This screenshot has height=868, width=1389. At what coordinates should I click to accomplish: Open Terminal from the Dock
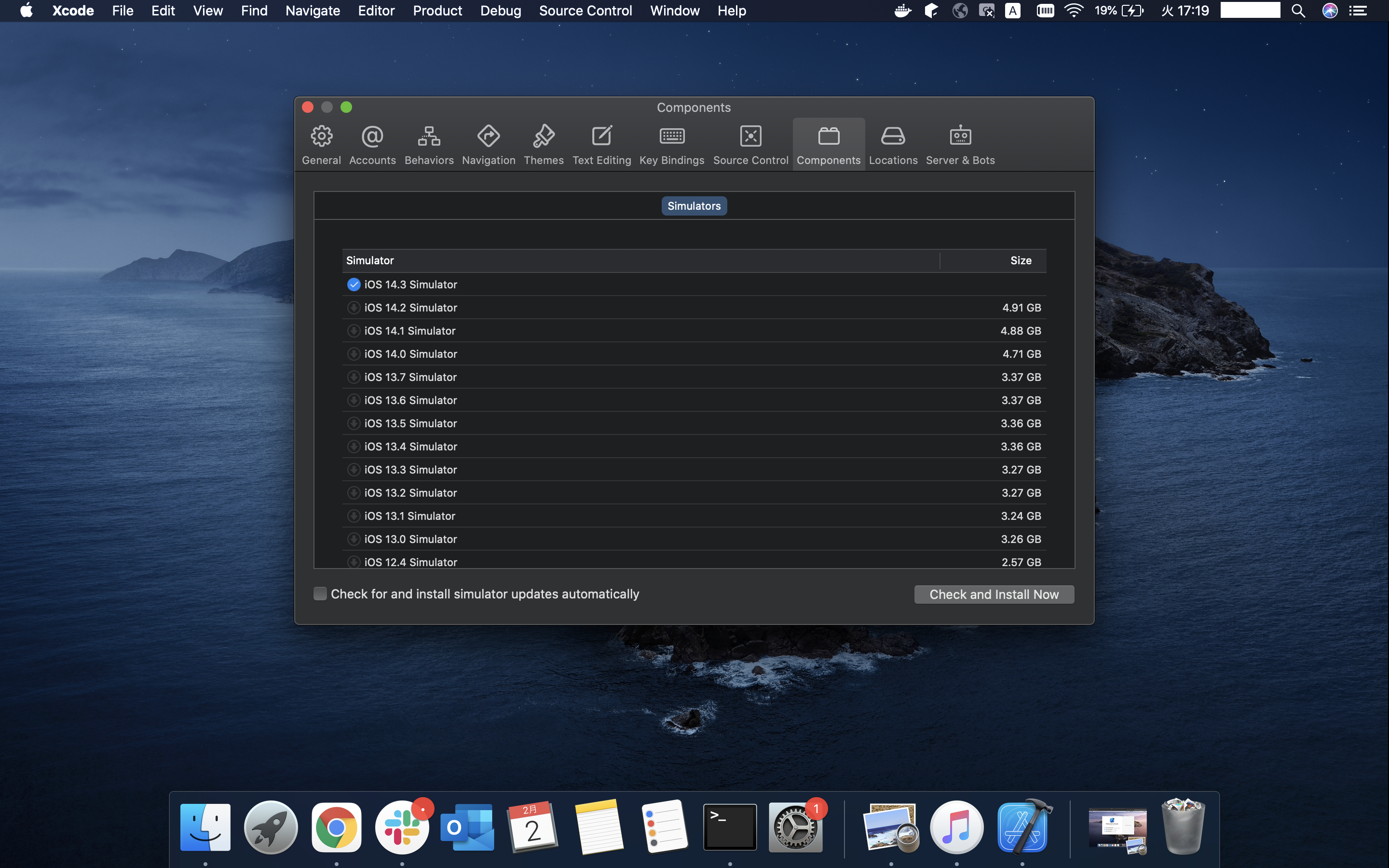point(730,827)
